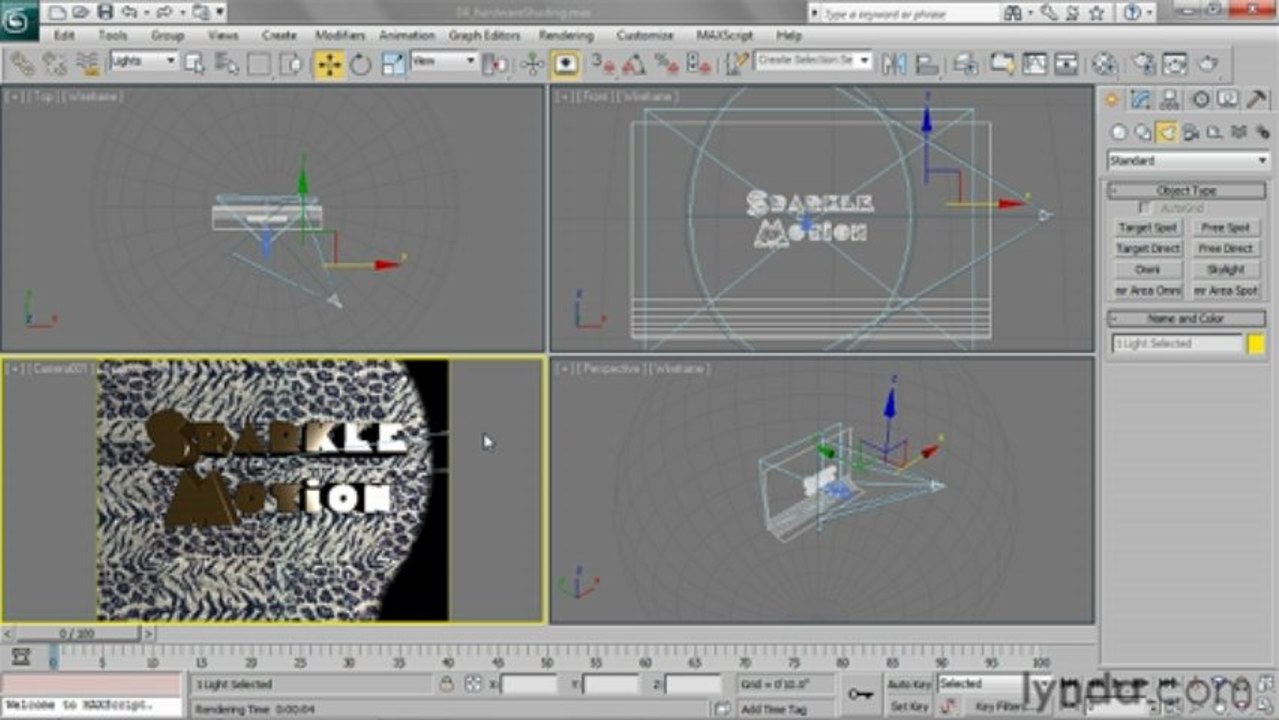Viewport: 1279px width, 720px height.
Task: Click the Use Pivot Point Center icon
Action: pos(495,63)
